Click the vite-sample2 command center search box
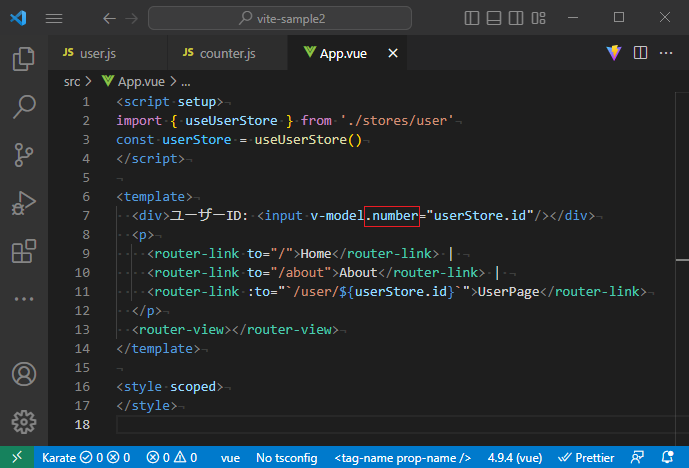Viewport: 689px width, 468px height. [x=280, y=18]
